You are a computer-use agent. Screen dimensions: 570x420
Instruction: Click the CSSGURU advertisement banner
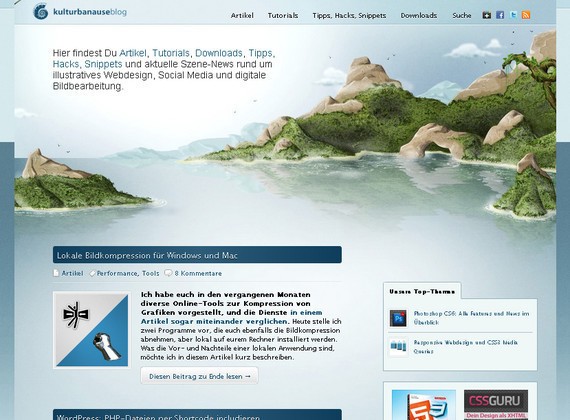pos(496,405)
